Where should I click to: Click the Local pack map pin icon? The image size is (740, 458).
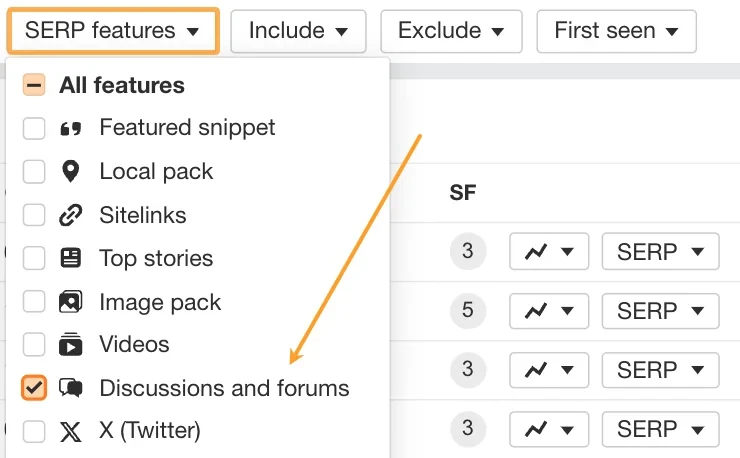[x=71, y=171]
